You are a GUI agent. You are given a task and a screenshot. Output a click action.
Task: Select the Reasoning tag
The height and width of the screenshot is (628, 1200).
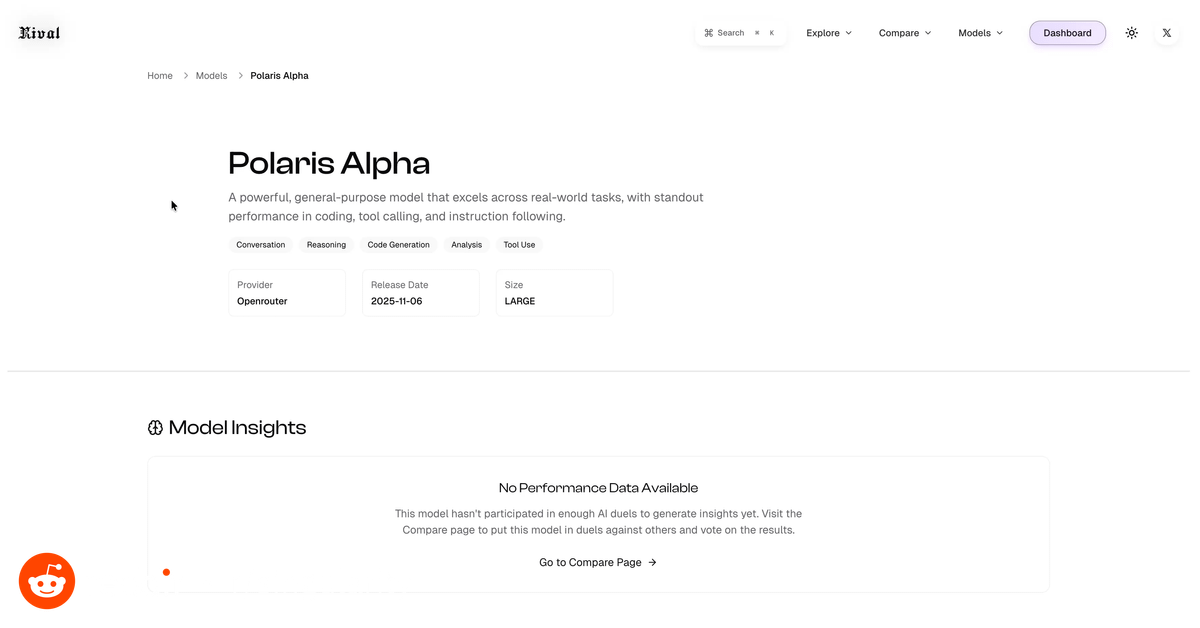pyautogui.click(x=326, y=245)
